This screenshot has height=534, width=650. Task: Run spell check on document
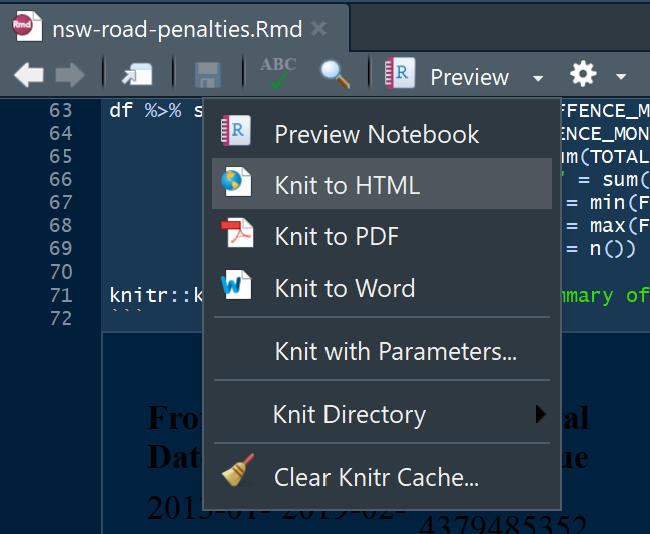coord(278,73)
